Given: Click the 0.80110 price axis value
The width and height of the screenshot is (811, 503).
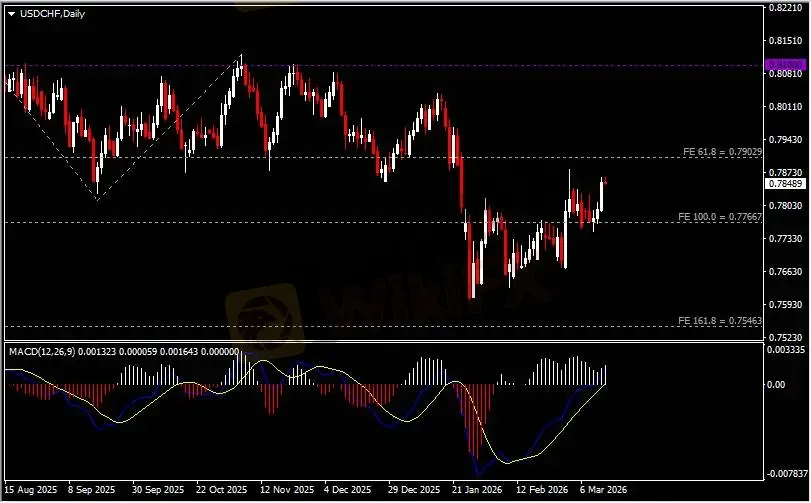Looking at the screenshot, I should (785, 106).
